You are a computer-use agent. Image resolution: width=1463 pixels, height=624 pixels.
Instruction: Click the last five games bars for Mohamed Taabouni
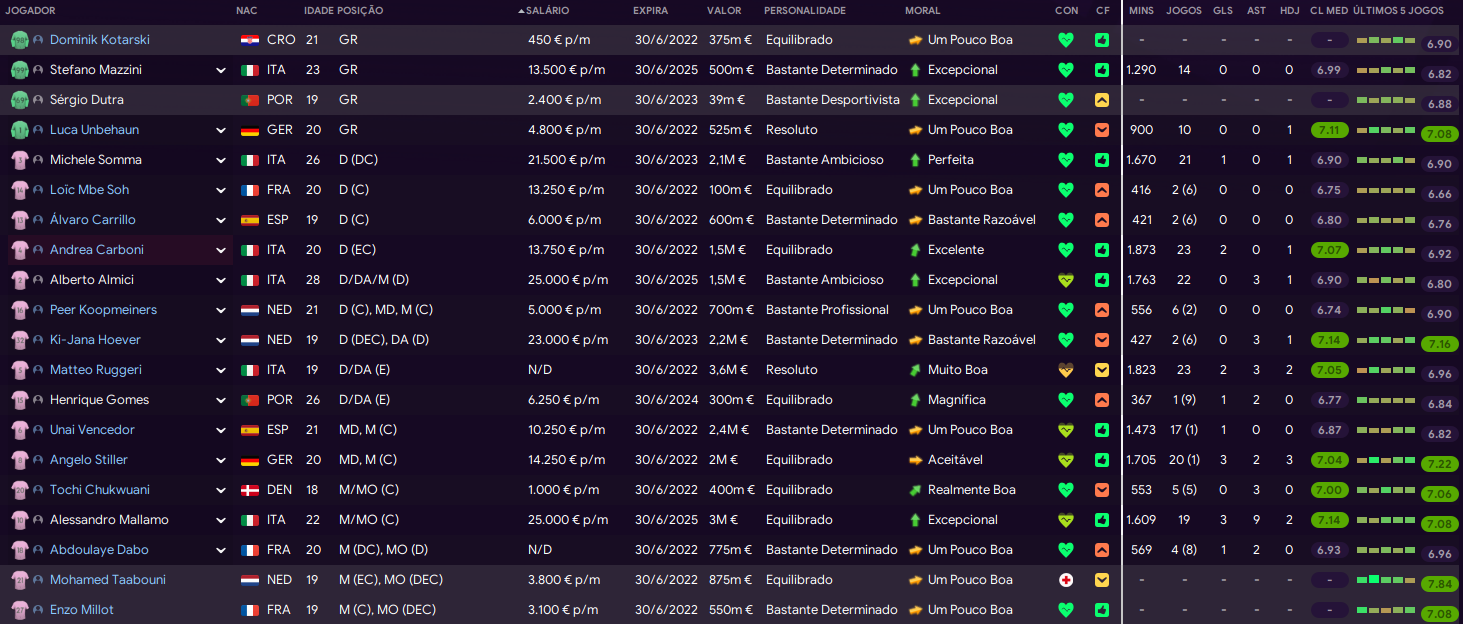[x=1386, y=580]
